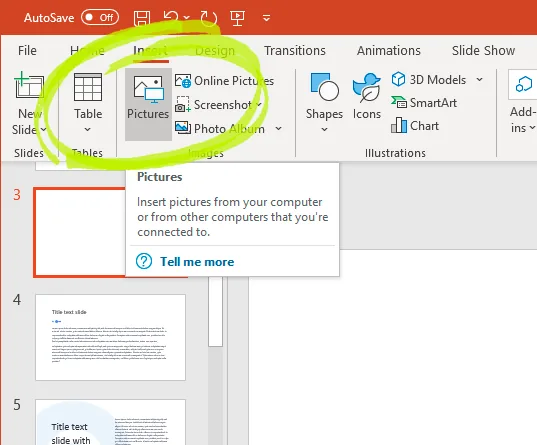Click the SmartArt icon

[399, 102]
